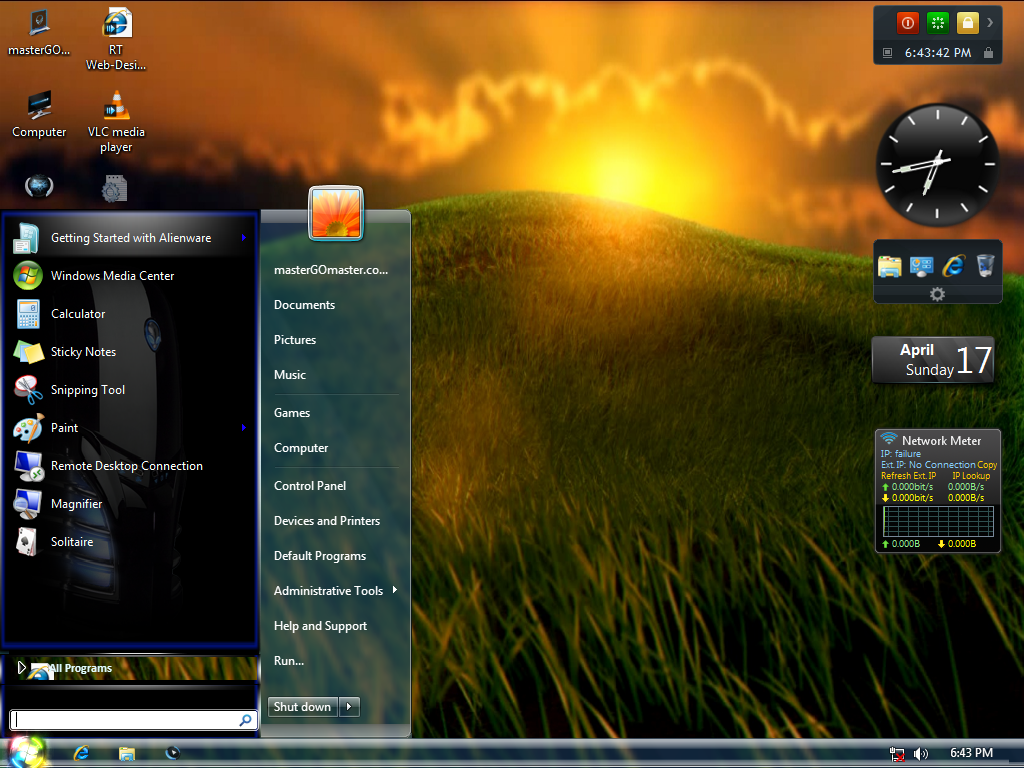Open the launcher gadget settings gear
This screenshot has height=768, width=1024.
(937, 295)
